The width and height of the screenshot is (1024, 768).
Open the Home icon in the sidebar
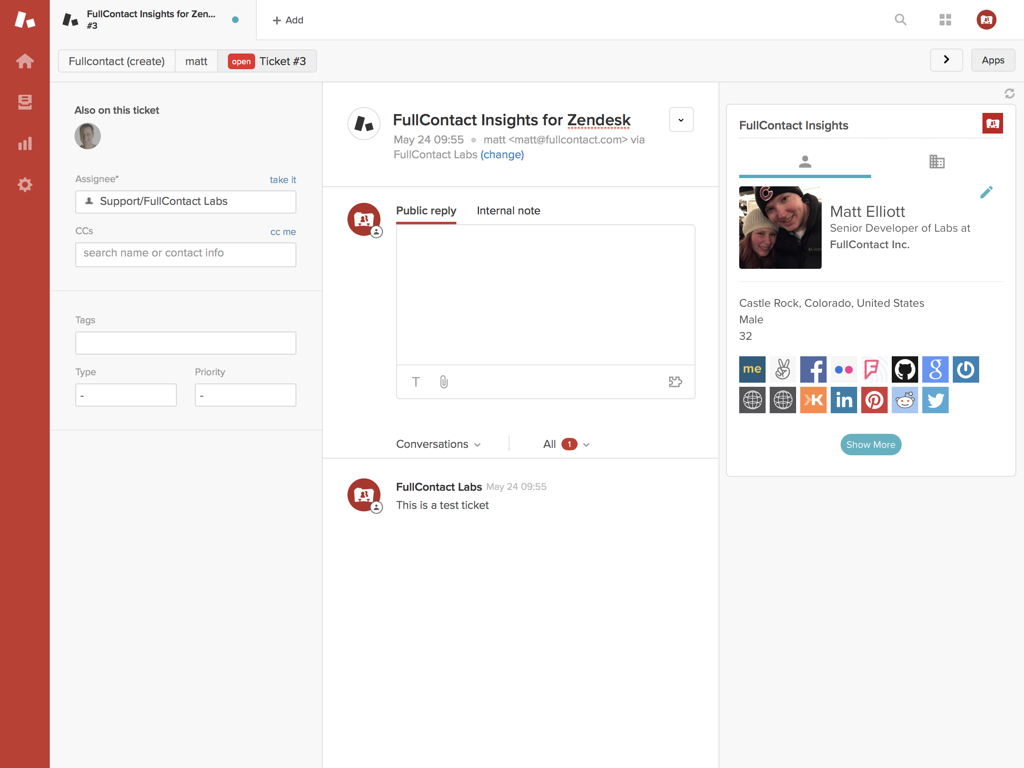click(25, 62)
